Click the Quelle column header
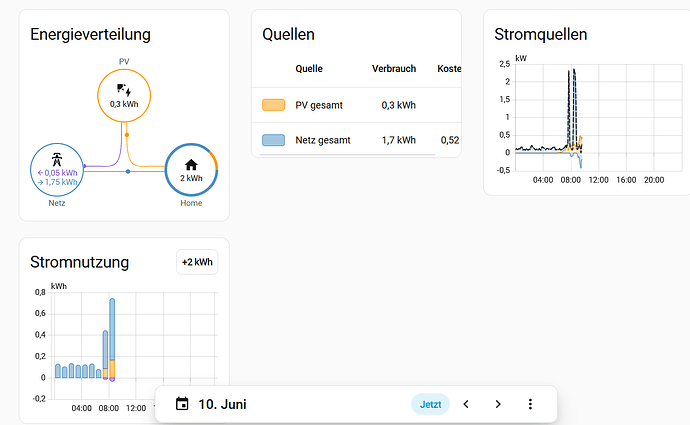This screenshot has width=690, height=425. (x=309, y=69)
